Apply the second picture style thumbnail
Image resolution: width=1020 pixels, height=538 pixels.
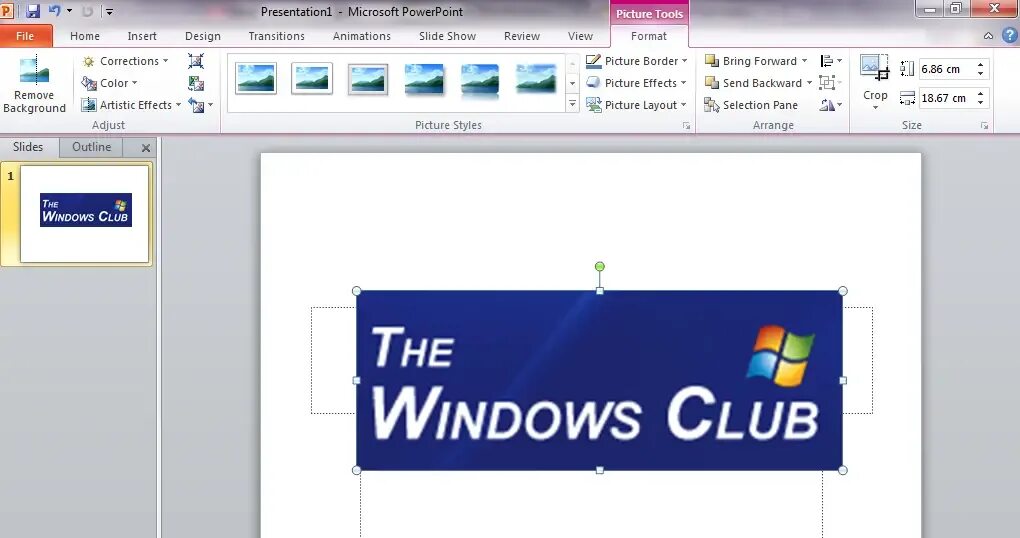pyautogui.click(x=312, y=78)
